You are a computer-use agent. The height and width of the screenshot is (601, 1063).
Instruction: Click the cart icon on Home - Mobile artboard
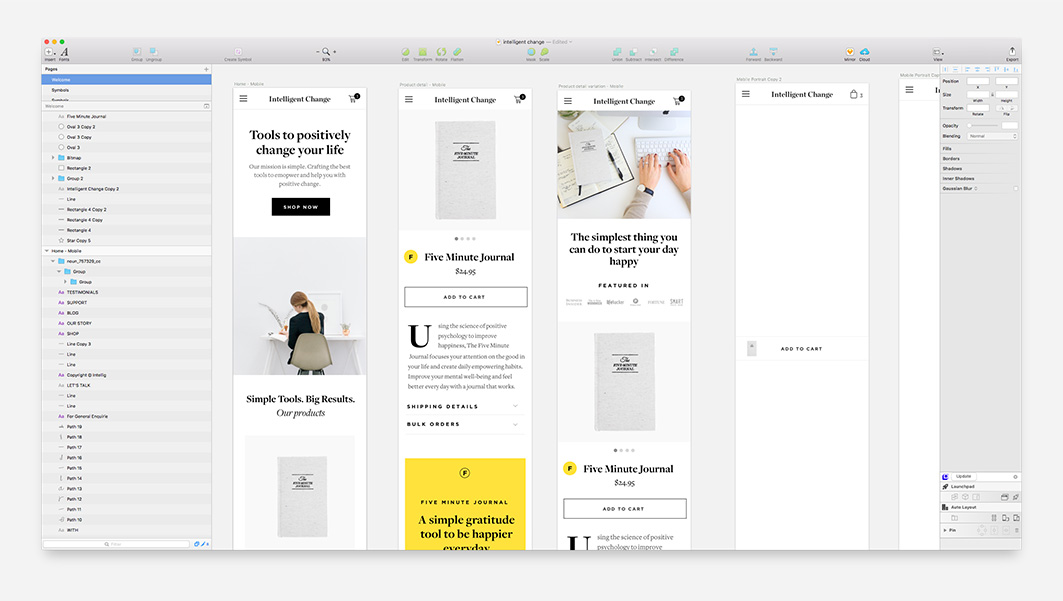tap(353, 99)
